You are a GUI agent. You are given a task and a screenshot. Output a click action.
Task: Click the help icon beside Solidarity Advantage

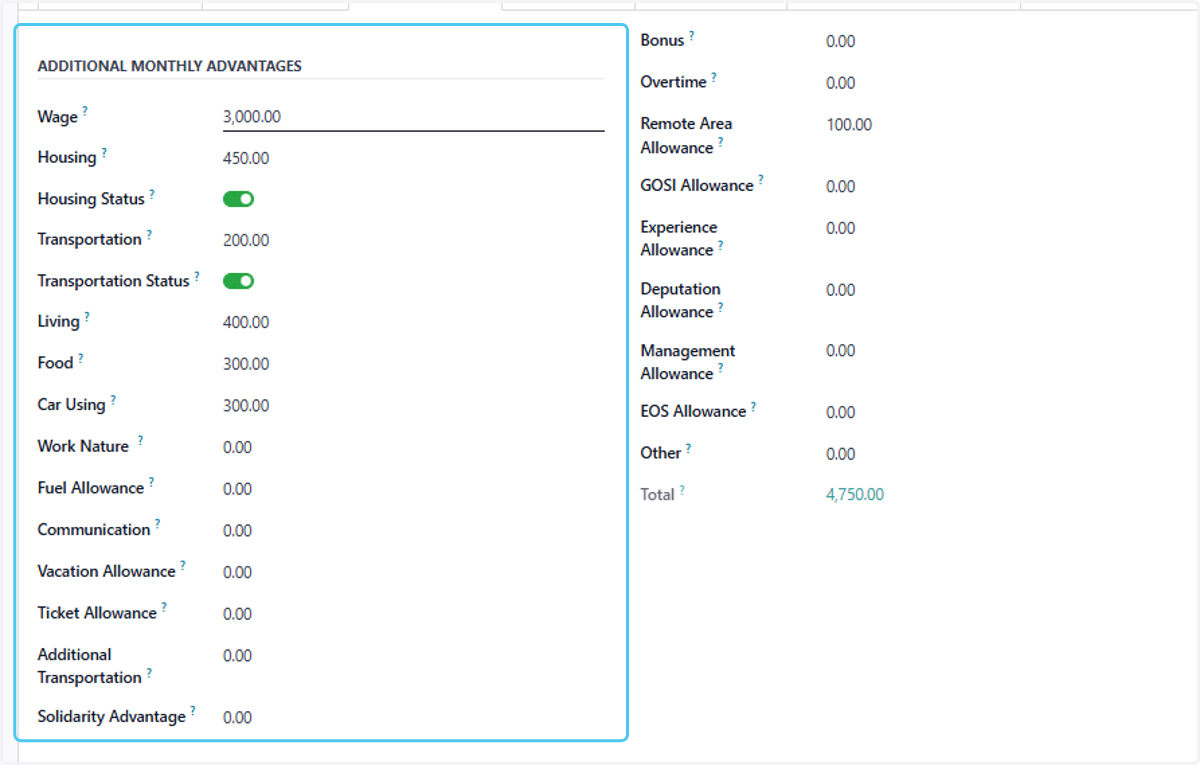click(193, 711)
